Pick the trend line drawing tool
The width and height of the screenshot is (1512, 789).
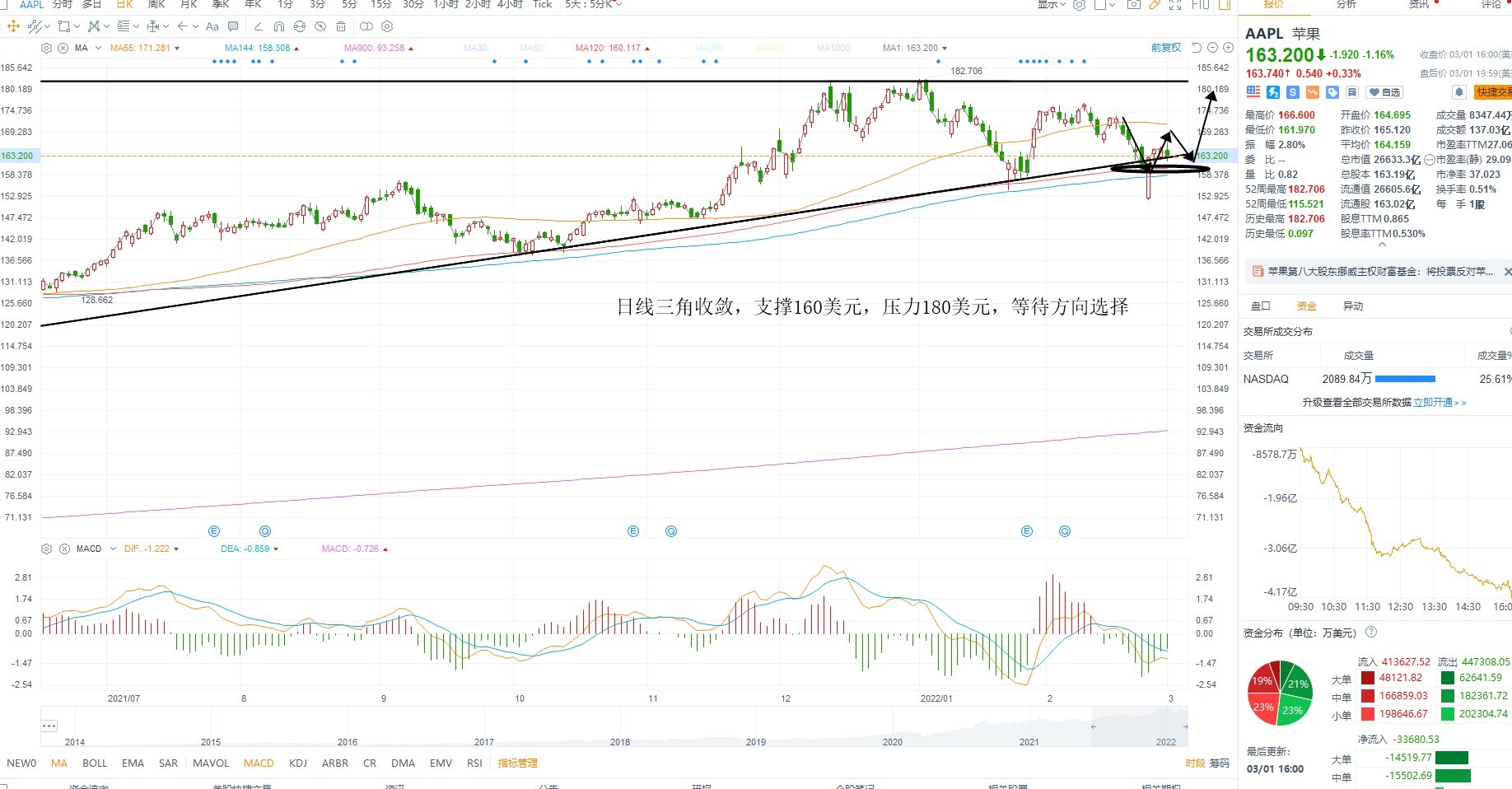[x=35, y=26]
